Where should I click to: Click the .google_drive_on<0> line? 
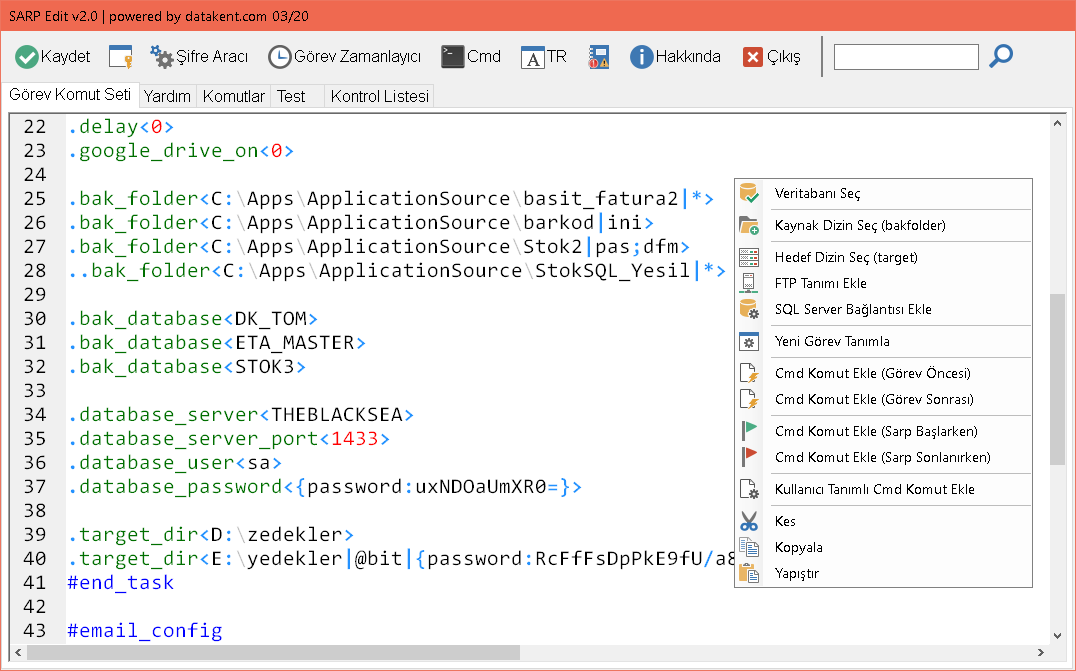point(180,151)
